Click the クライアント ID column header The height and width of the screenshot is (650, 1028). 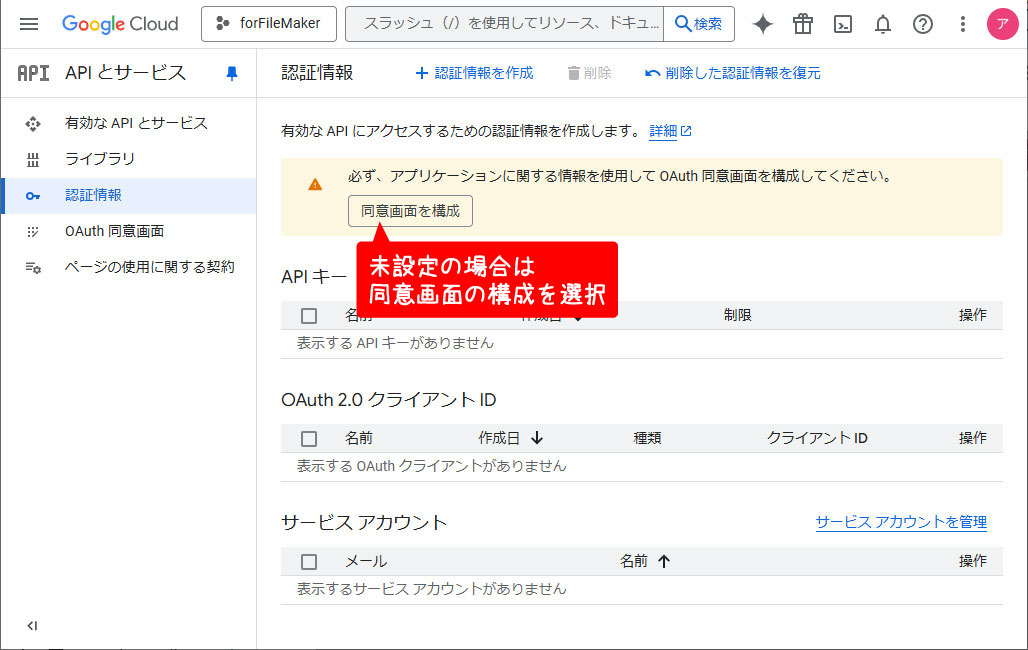(817, 438)
